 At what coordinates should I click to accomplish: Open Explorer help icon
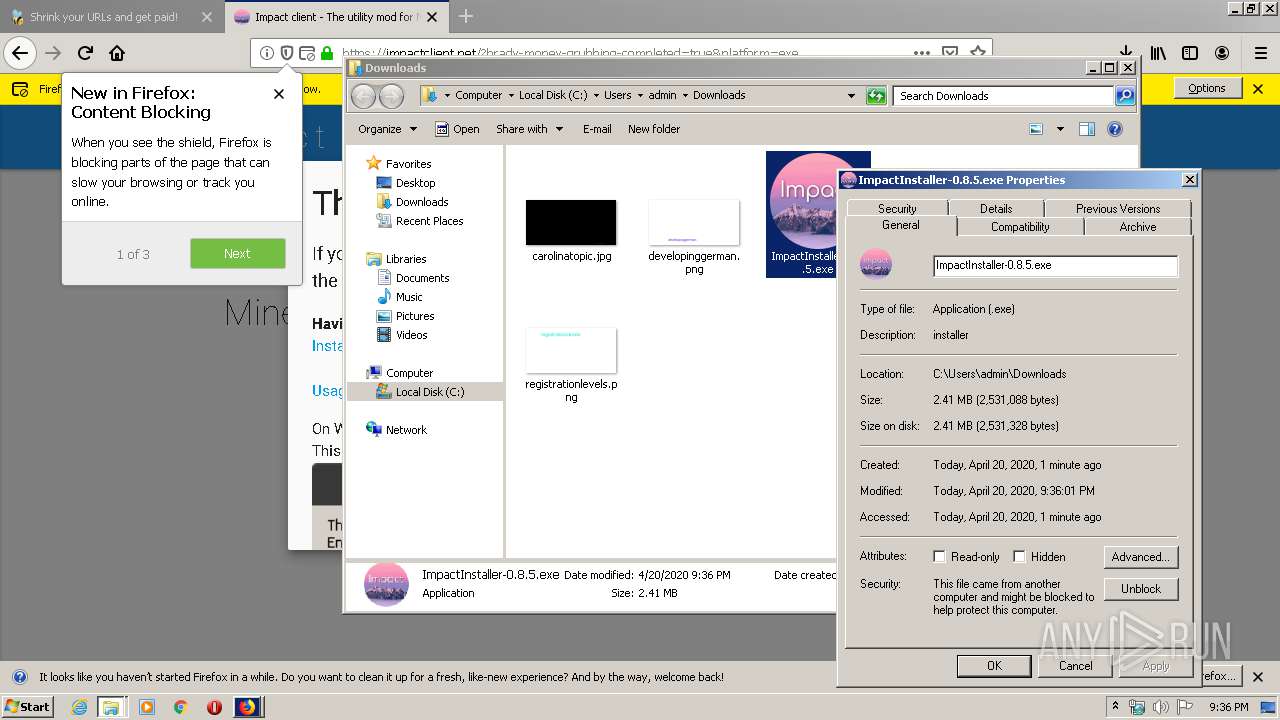coord(1115,129)
